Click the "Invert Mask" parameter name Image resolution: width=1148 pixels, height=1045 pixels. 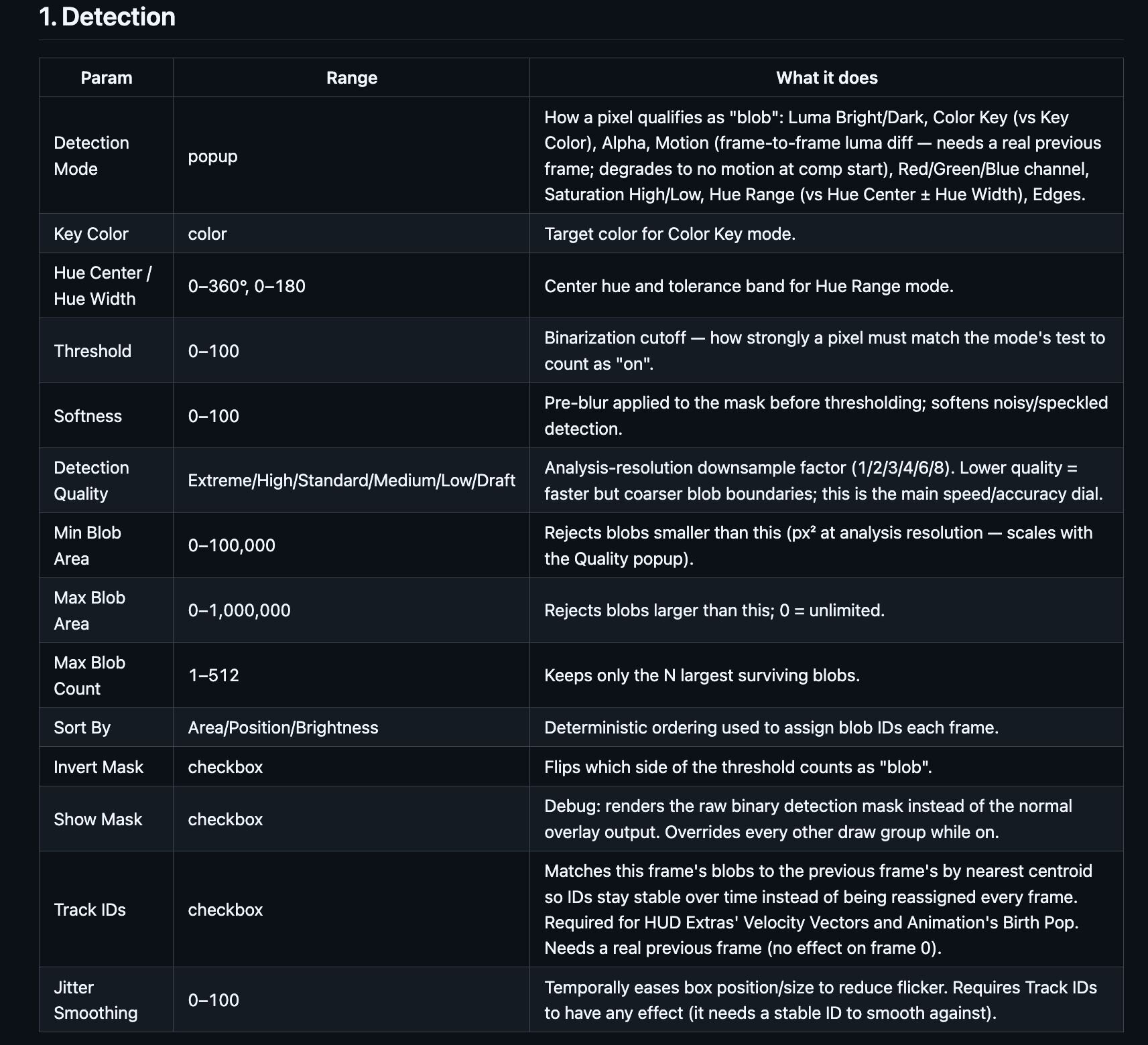[99, 767]
